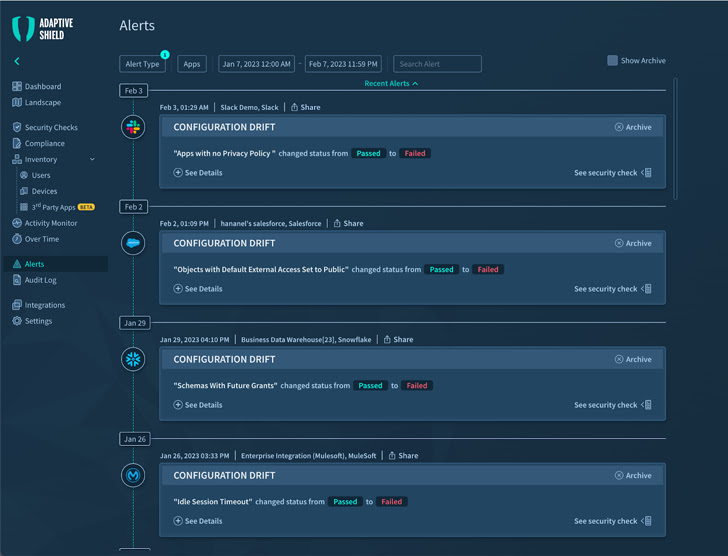Collapse sidebar with the back chevron
This screenshot has height=556, width=728.
[17, 61]
